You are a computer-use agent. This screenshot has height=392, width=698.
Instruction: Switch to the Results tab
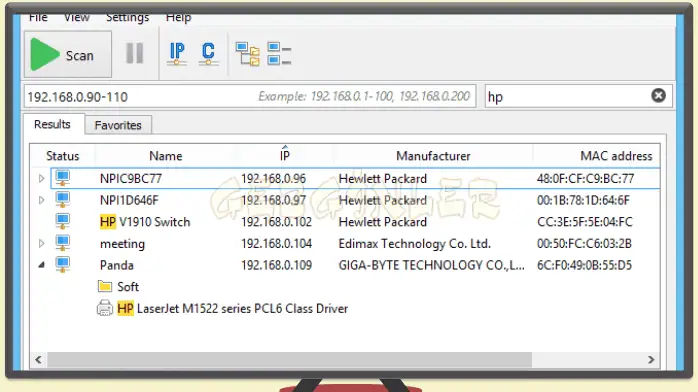pos(53,124)
